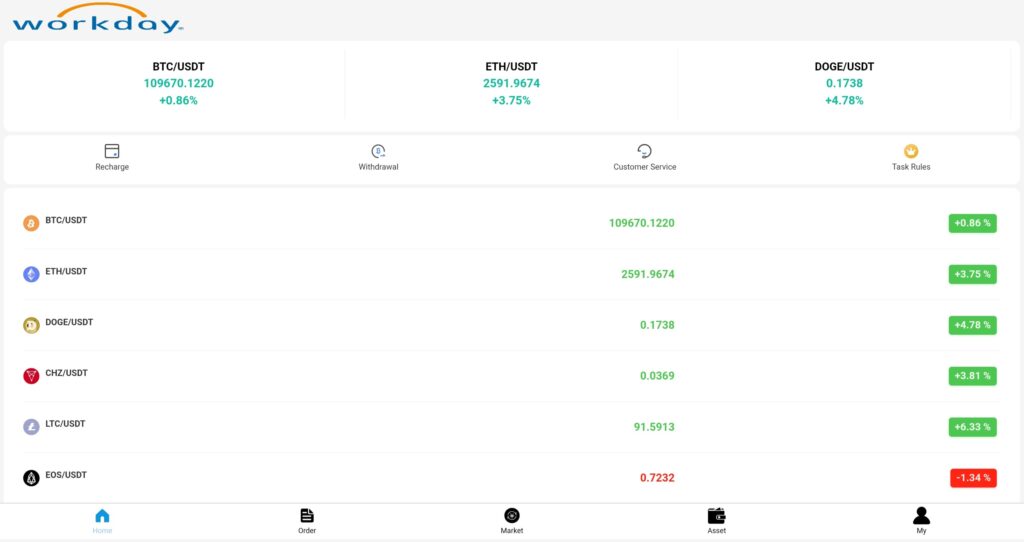The image size is (1024, 542).
Task: Click the Withdrawal label
Action: [x=378, y=167]
